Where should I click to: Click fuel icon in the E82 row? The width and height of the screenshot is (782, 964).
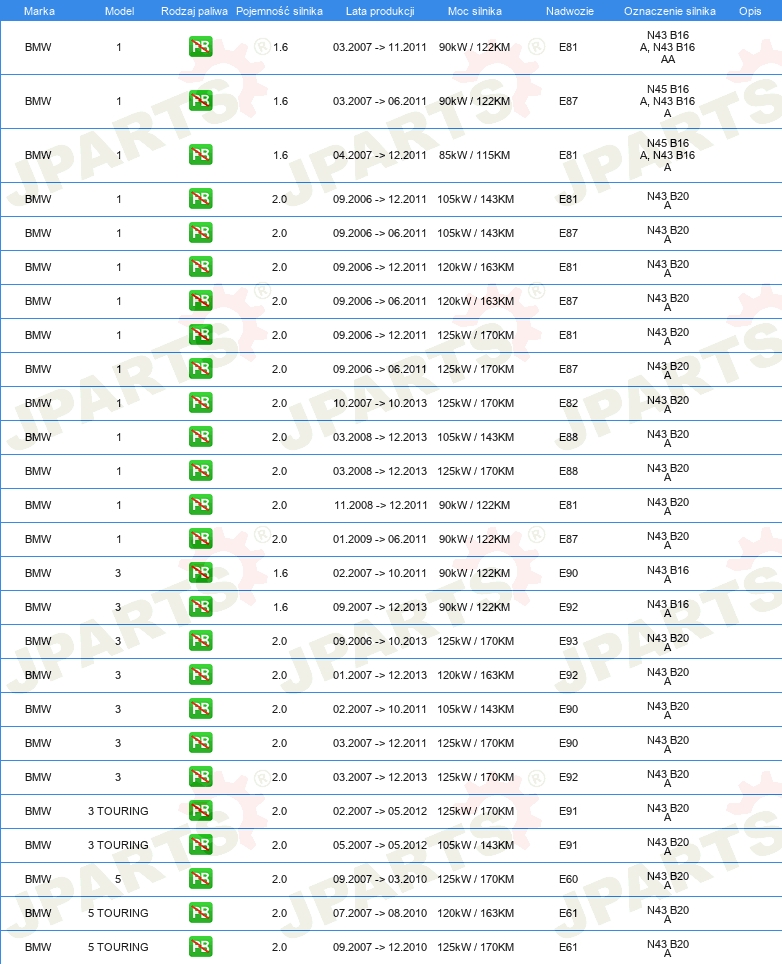(x=200, y=403)
